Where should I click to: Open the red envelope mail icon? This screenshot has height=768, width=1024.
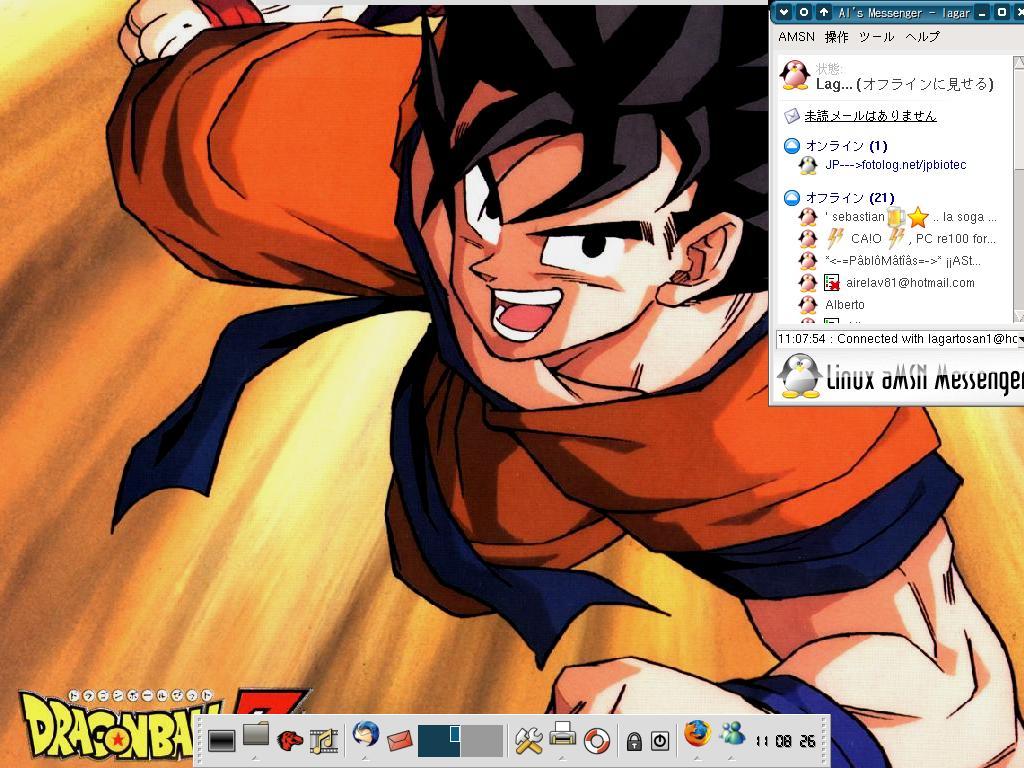[399, 741]
